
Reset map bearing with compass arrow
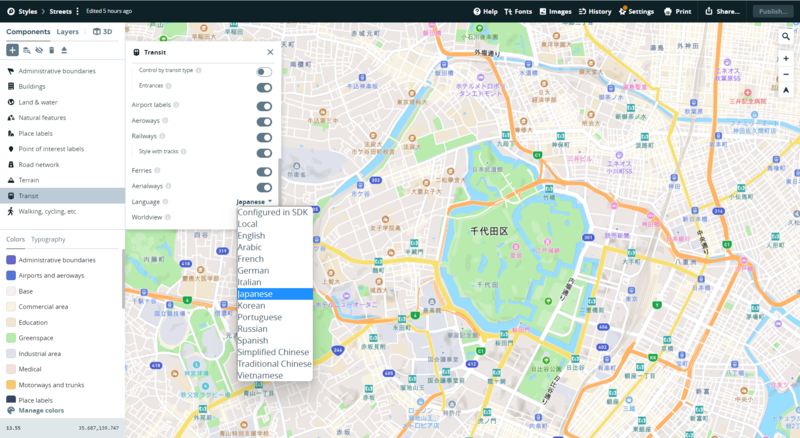(786, 90)
